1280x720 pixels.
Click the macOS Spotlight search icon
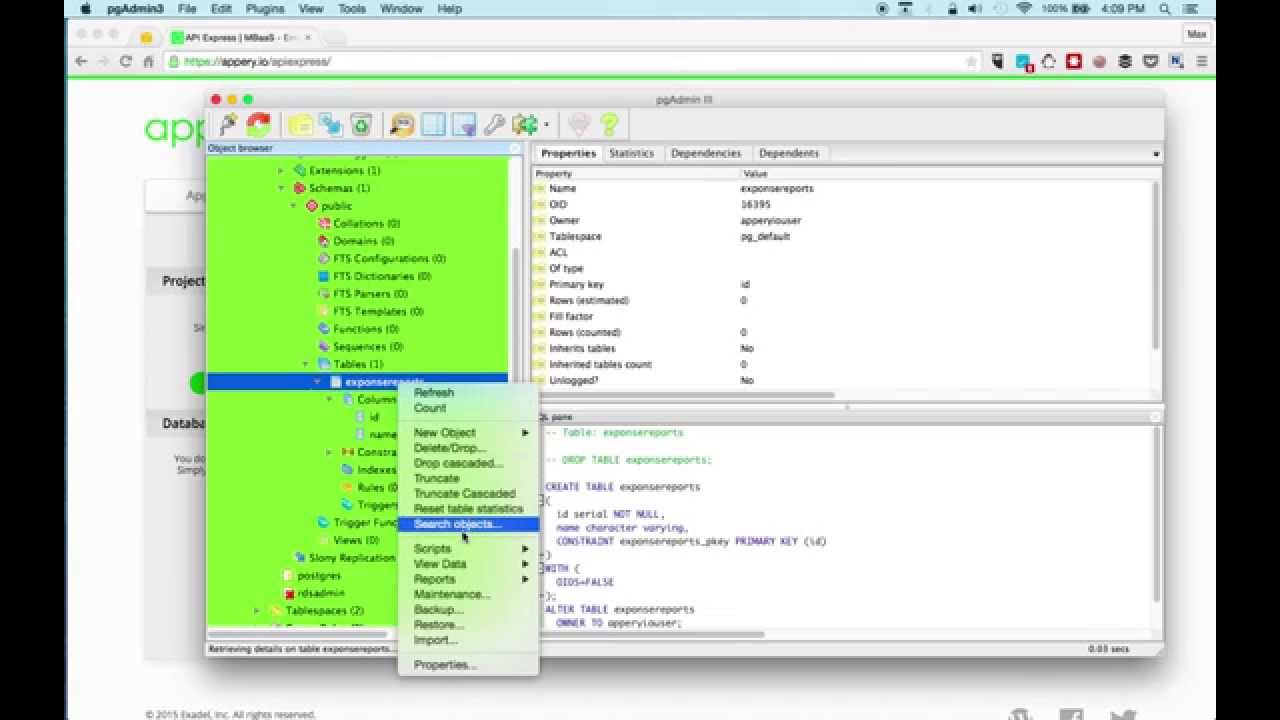[x=1165, y=9]
